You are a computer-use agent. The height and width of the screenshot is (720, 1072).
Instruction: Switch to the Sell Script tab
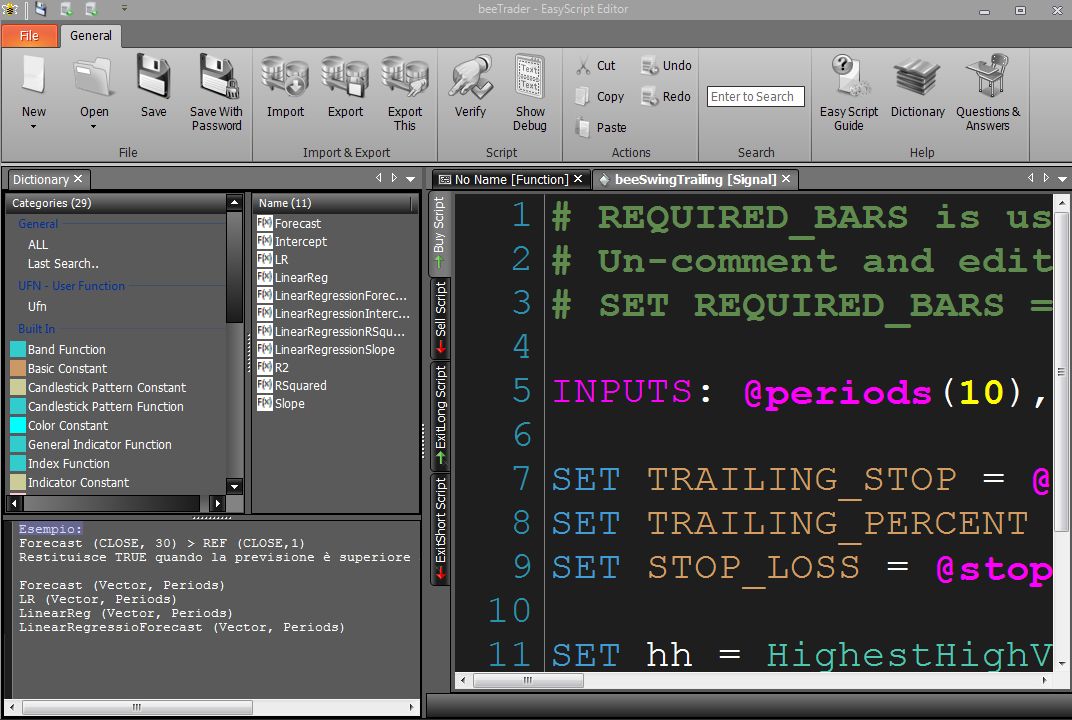(440, 319)
